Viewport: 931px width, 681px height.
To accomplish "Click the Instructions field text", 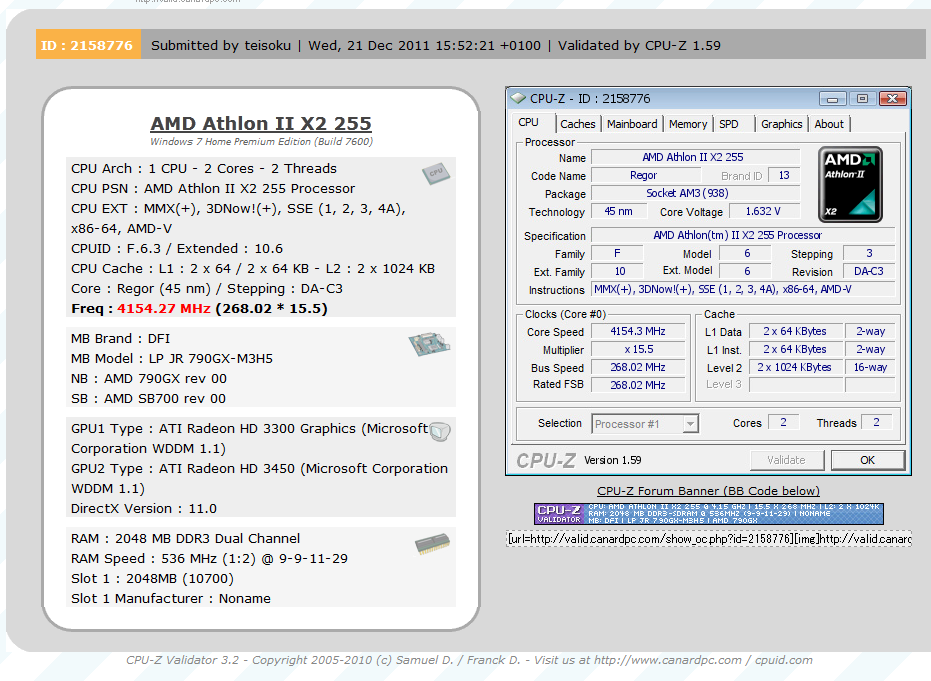I will coord(743,290).
